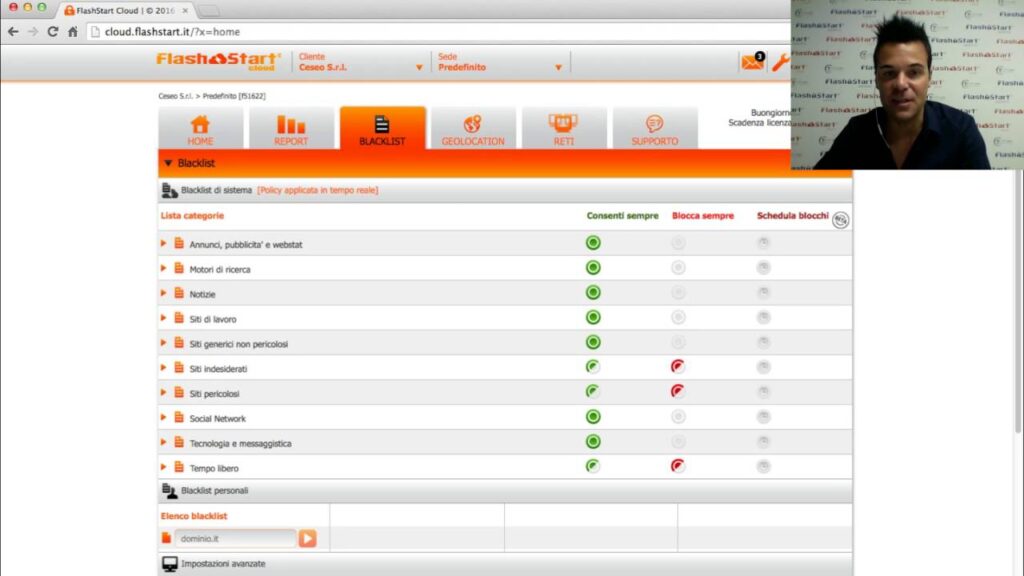This screenshot has height=576, width=1024.
Task: Focus the dominio.it input field
Action: coord(235,538)
